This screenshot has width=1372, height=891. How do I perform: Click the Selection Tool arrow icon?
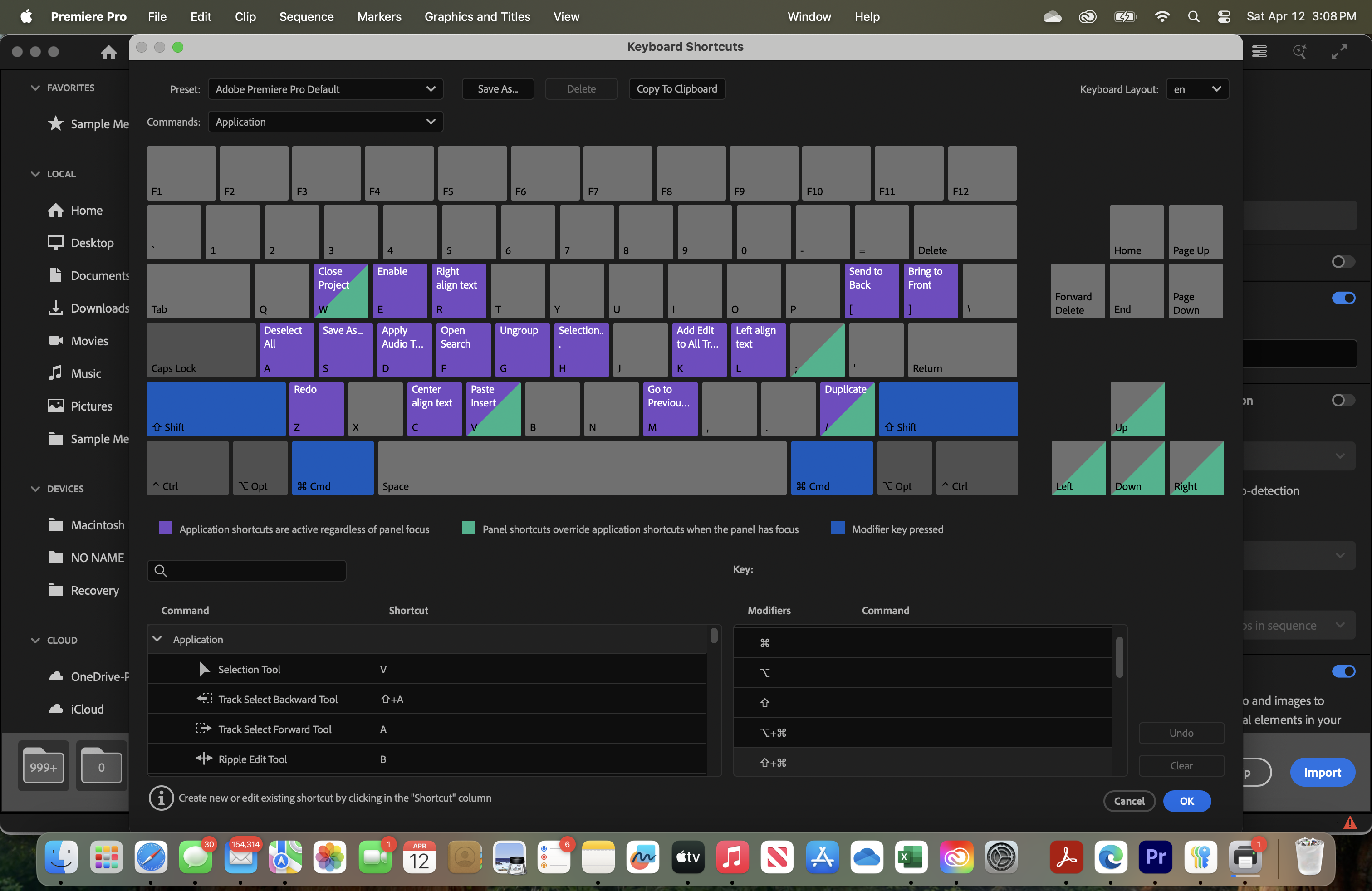tap(204, 669)
